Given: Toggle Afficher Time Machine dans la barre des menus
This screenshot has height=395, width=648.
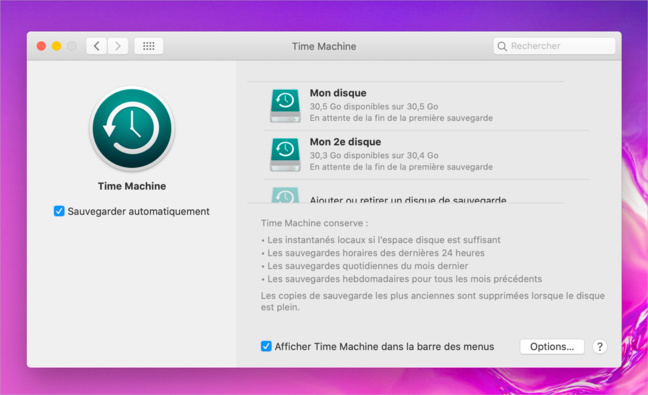Looking at the screenshot, I should 266,346.
